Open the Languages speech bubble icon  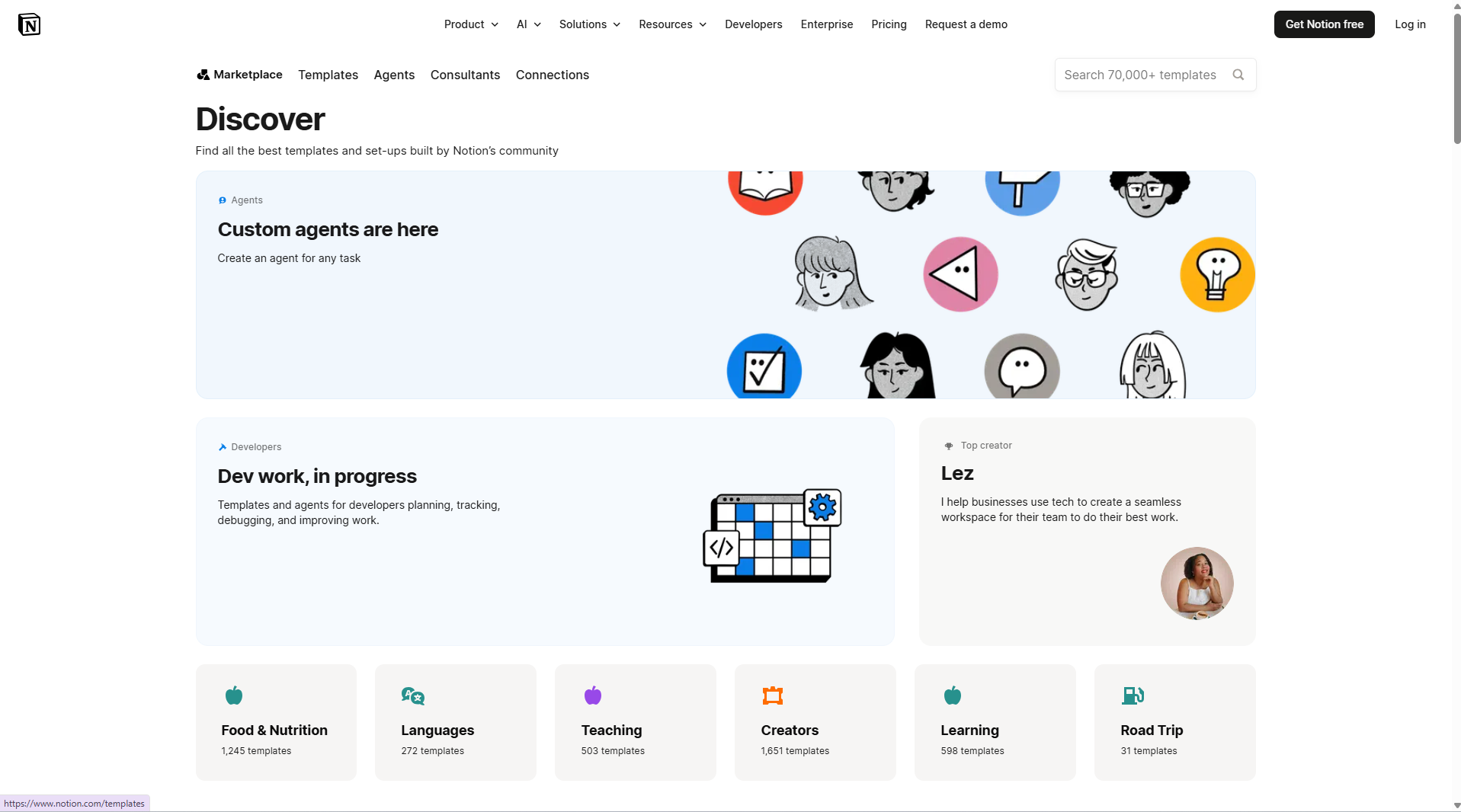pyautogui.click(x=413, y=695)
